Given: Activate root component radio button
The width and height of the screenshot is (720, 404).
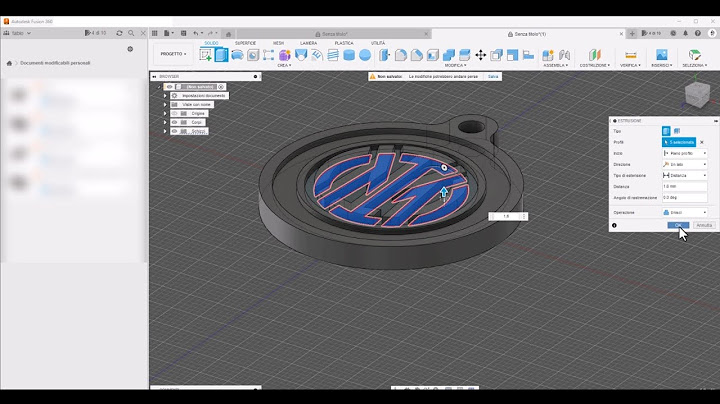Looking at the screenshot, I should click(221, 87).
